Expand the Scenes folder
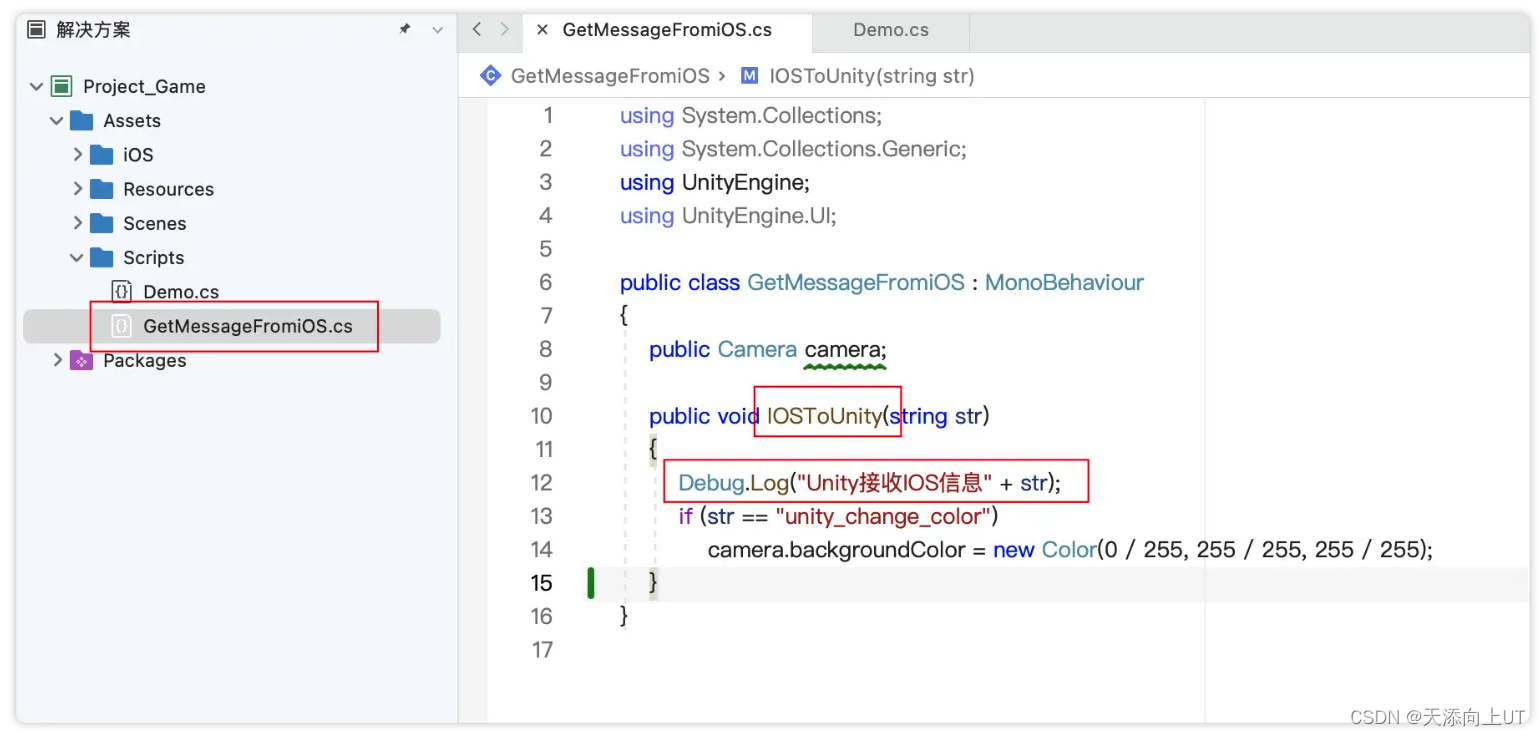The image size is (1540, 736). click(x=77, y=223)
